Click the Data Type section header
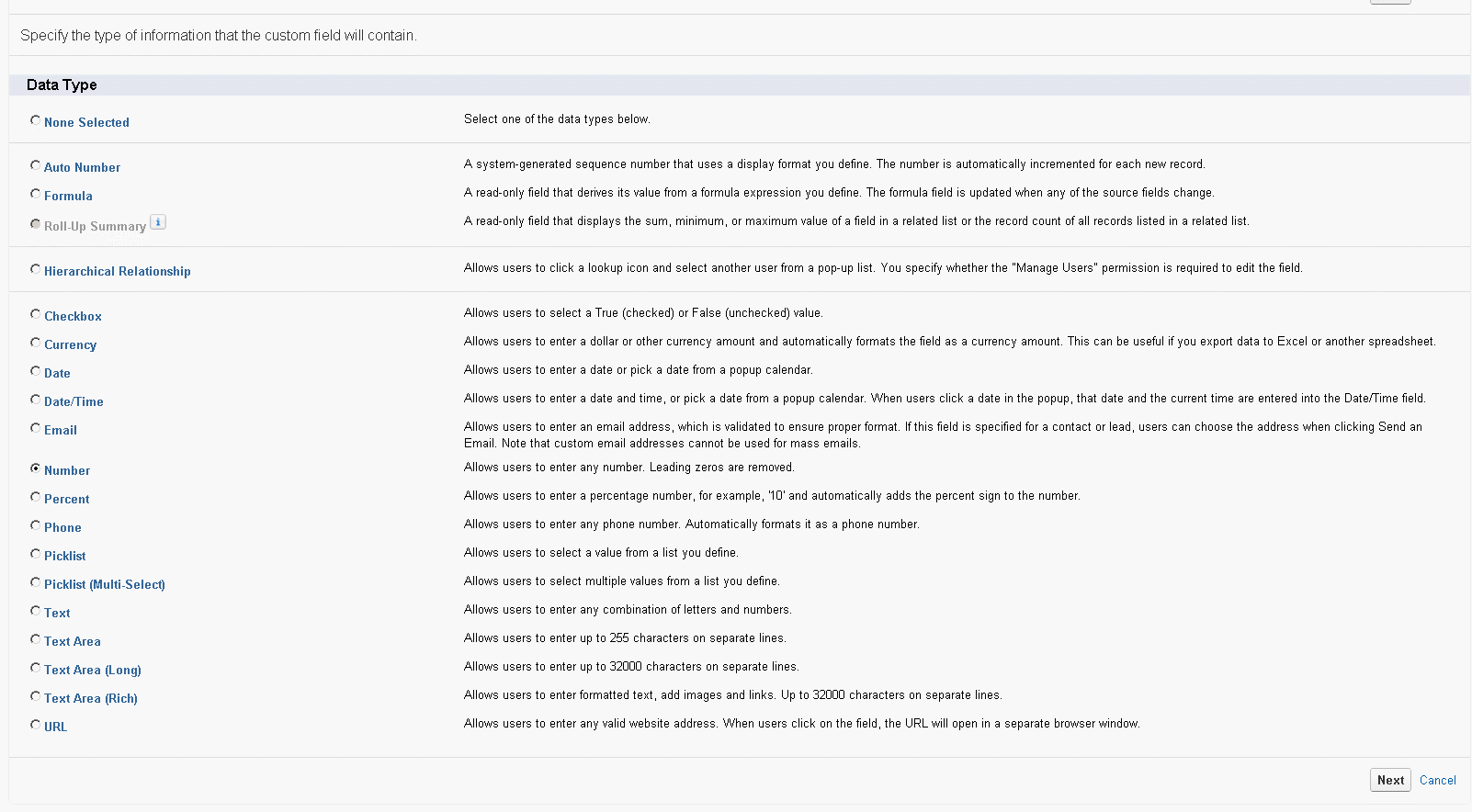Viewport: 1472px width, 812px height. 740,85
